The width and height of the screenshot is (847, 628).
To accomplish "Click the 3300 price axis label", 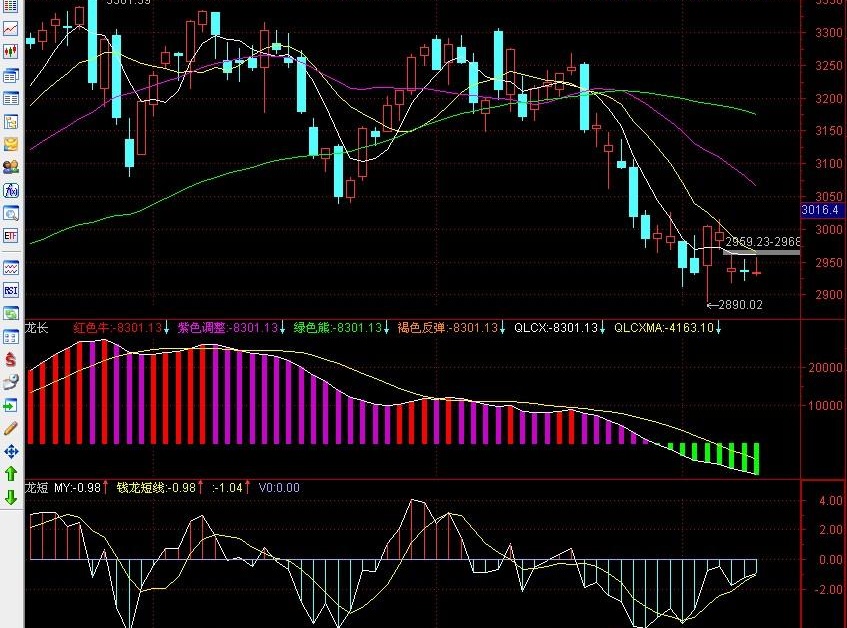I will pos(829,33).
